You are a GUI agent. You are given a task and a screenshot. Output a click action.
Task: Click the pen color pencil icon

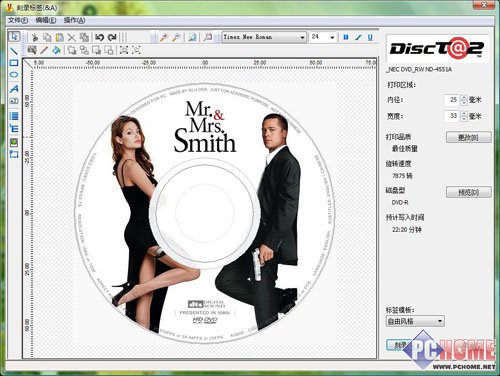click(44, 50)
